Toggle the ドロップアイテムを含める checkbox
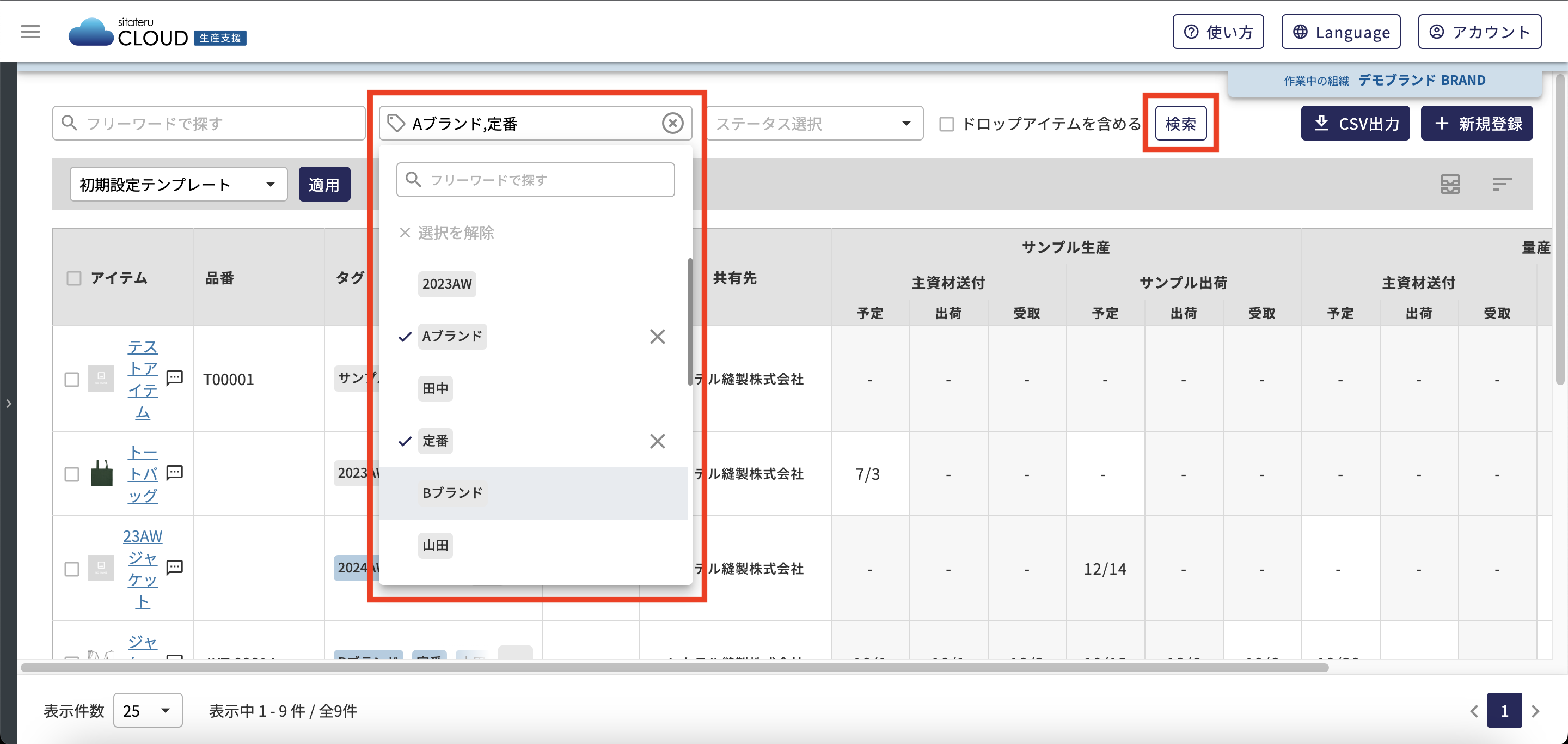 pos(947,124)
